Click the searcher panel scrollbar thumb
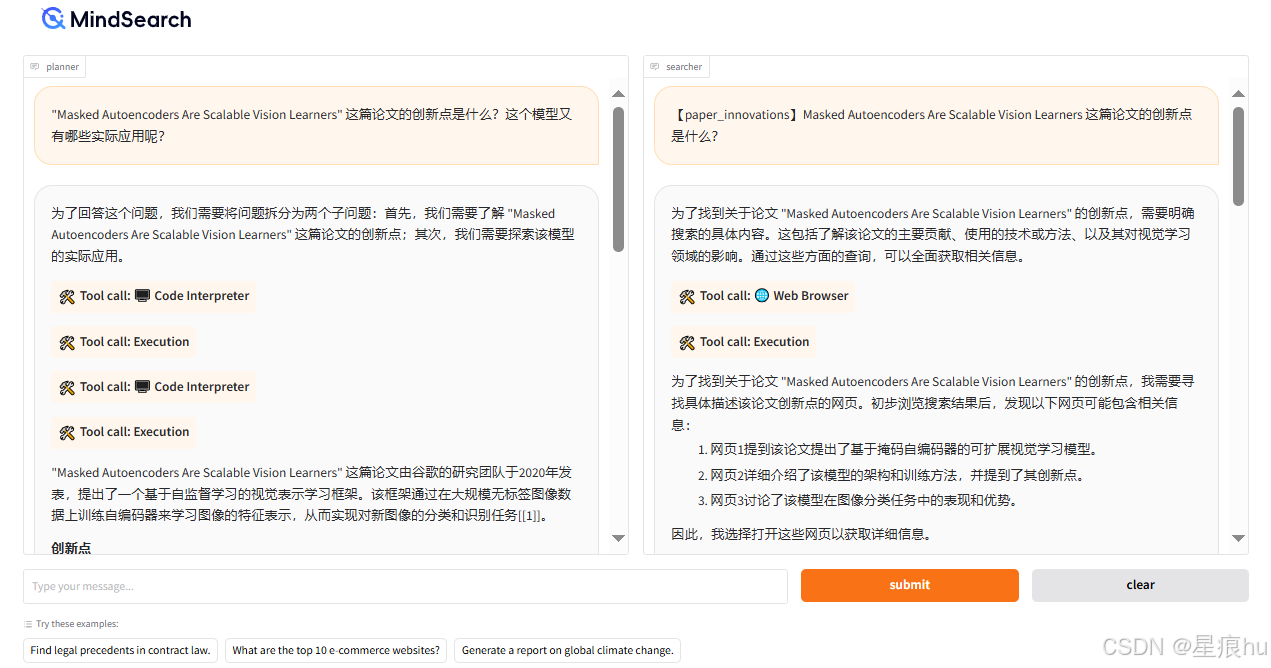Screen dimensions: 1271x668 point(1239,156)
